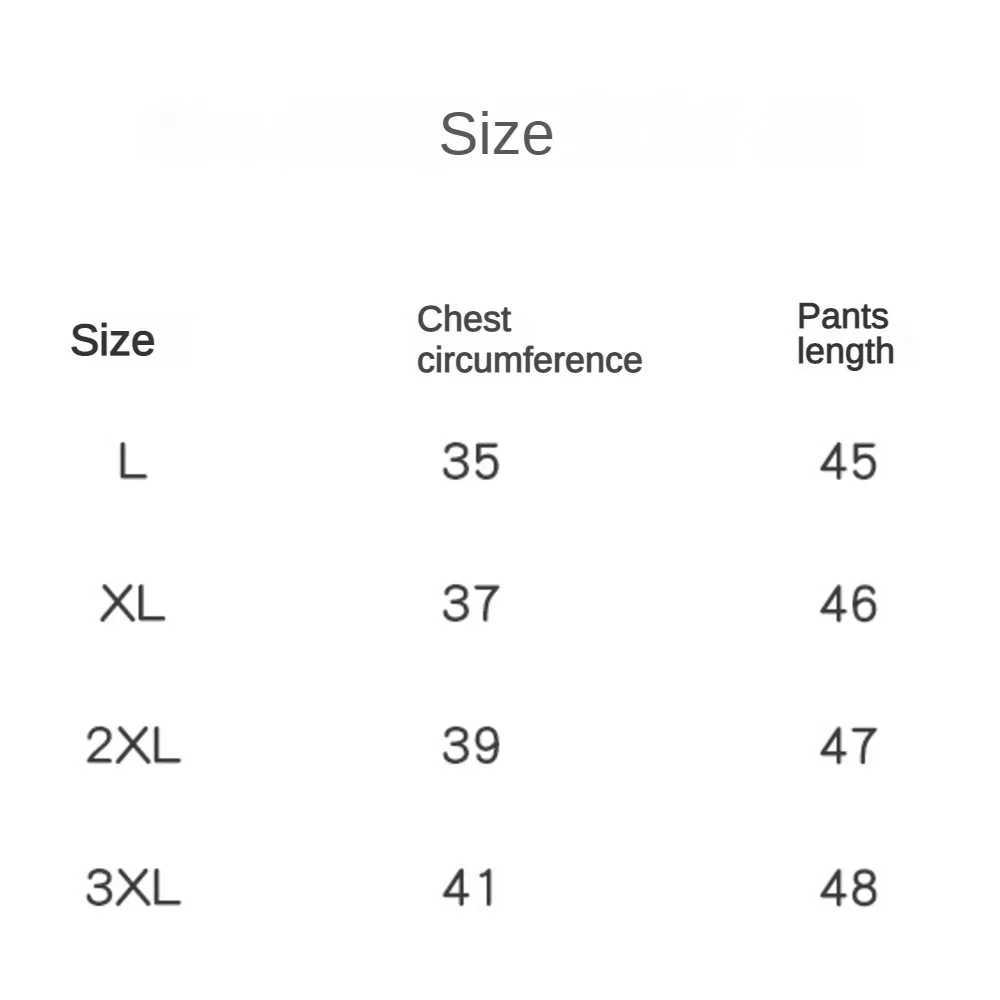Click pants length value 47
Screen dimensions: 1000x1000
pyautogui.click(x=848, y=746)
